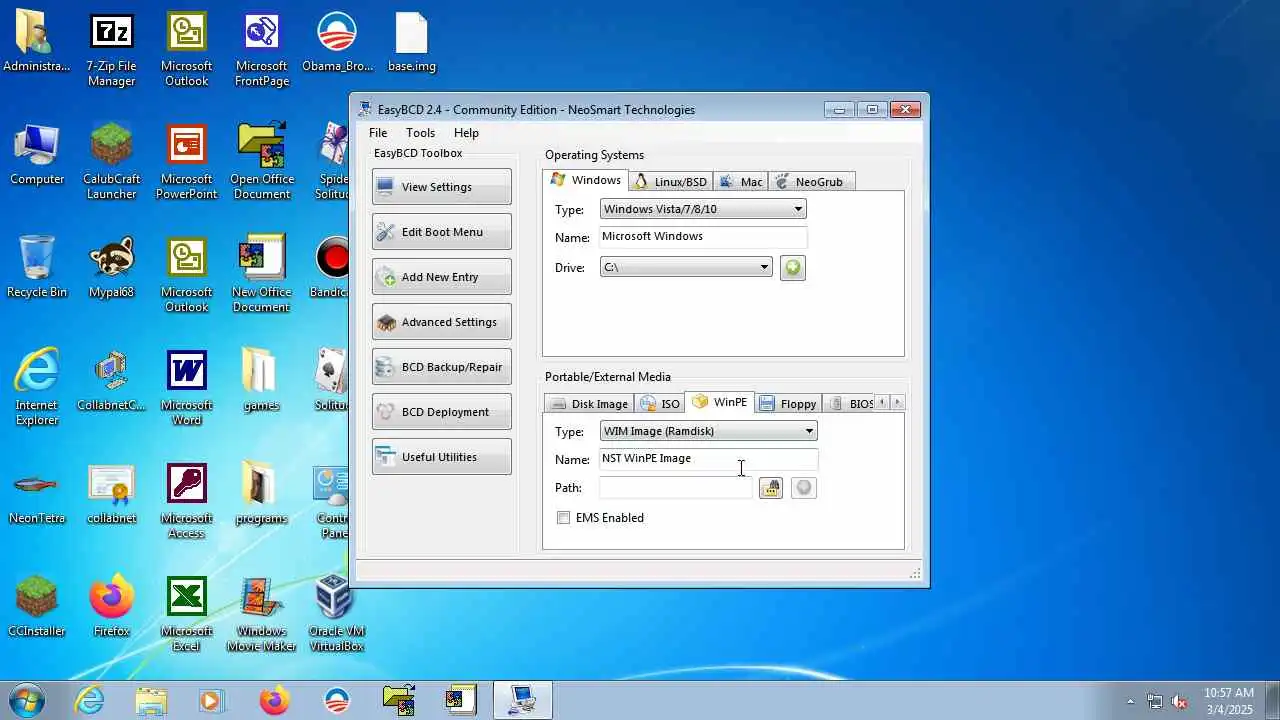Click the muted volume tray icon

click(x=1179, y=701)
